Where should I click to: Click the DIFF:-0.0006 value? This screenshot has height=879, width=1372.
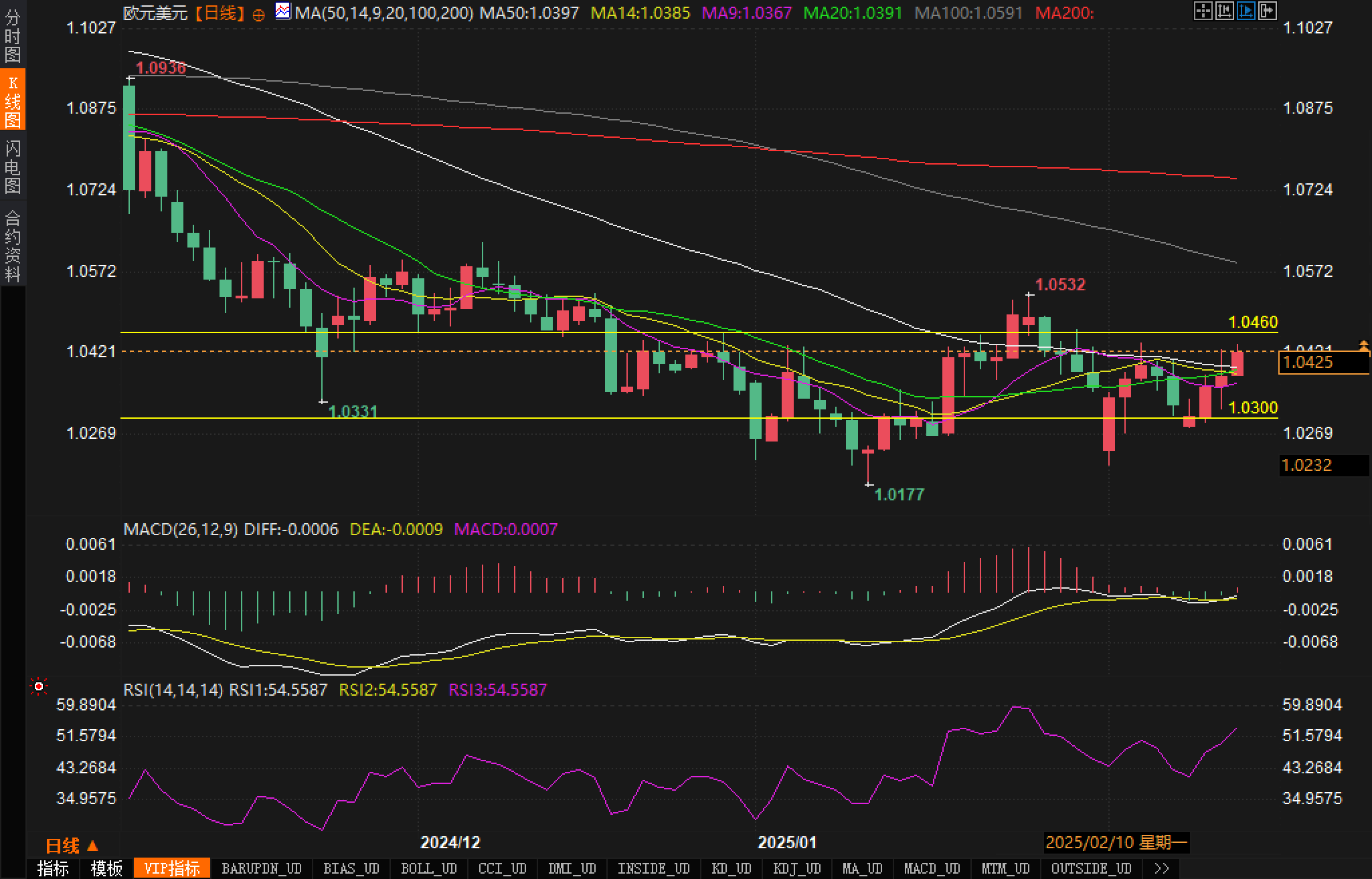point(291,529)
